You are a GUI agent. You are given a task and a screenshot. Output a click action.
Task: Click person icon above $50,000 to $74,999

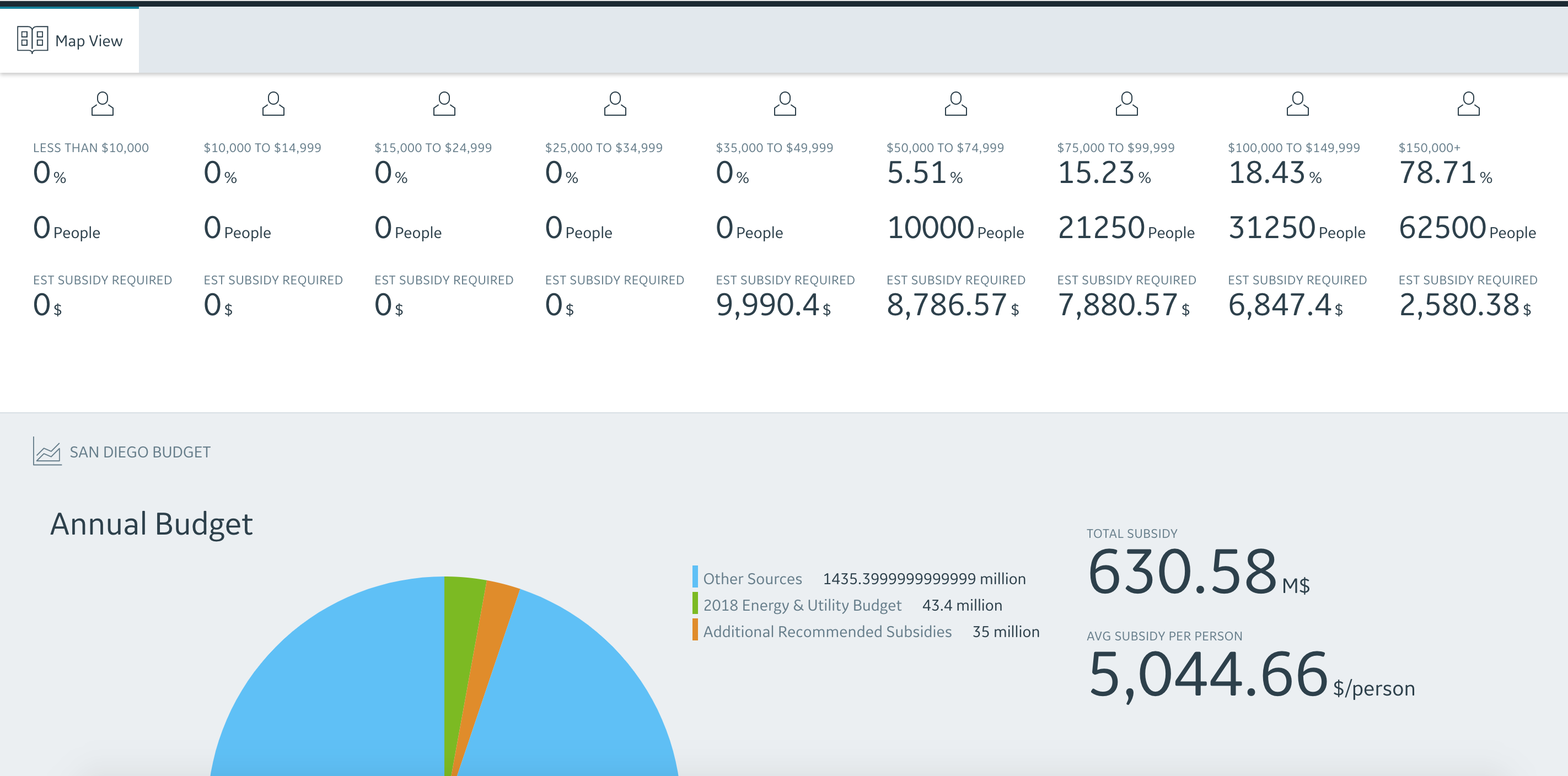(x=955, y=104)
